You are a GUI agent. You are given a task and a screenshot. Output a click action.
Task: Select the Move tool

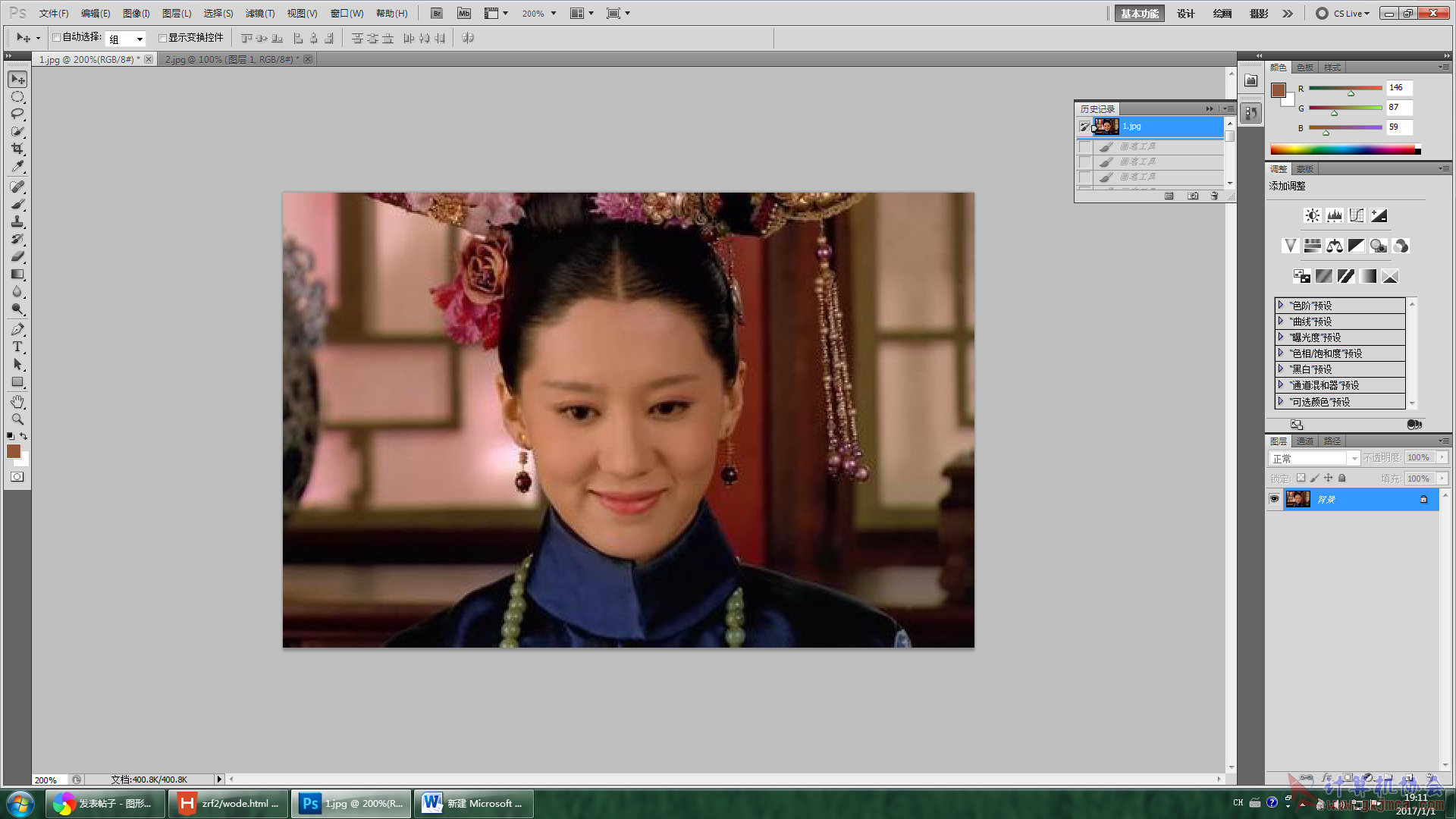pyautogui.click(x=17, y=79)
